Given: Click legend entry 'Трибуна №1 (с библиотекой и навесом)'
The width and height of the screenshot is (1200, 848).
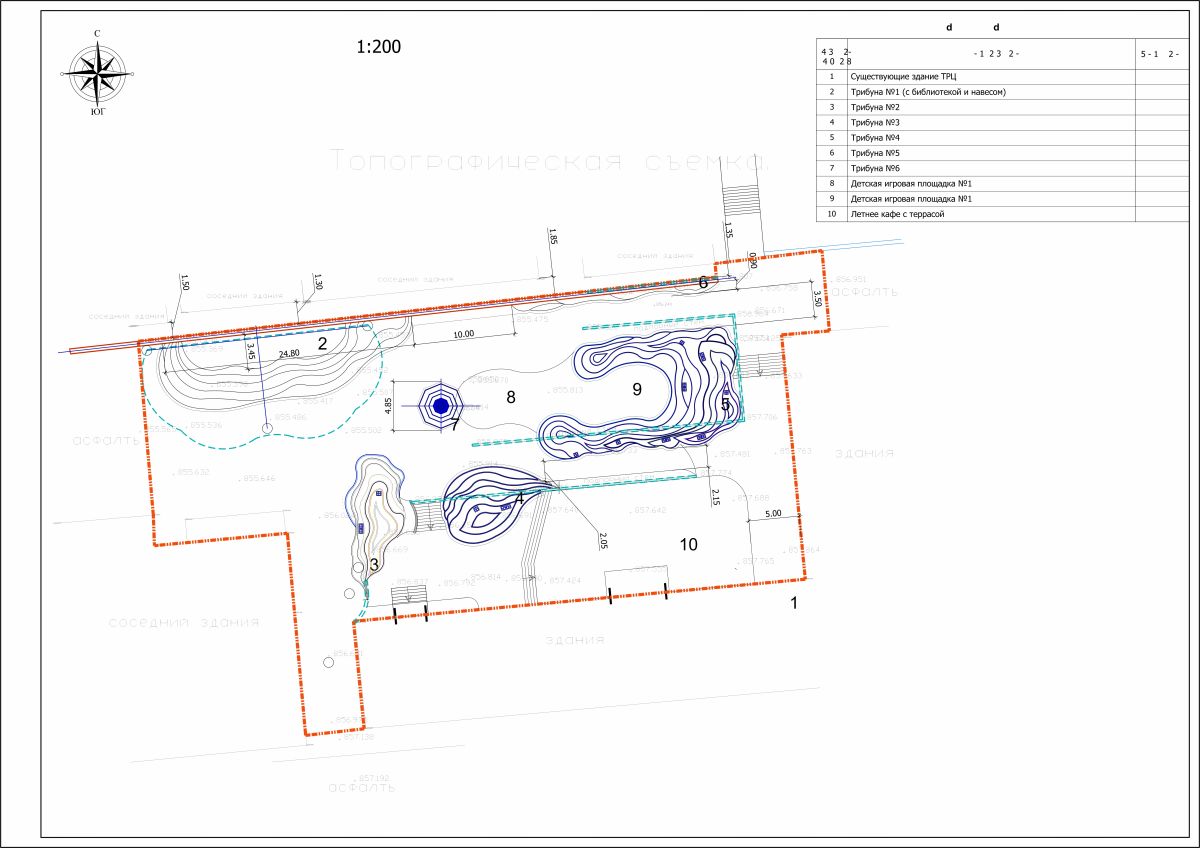Looking at the screenshot, I should point(927,91).
